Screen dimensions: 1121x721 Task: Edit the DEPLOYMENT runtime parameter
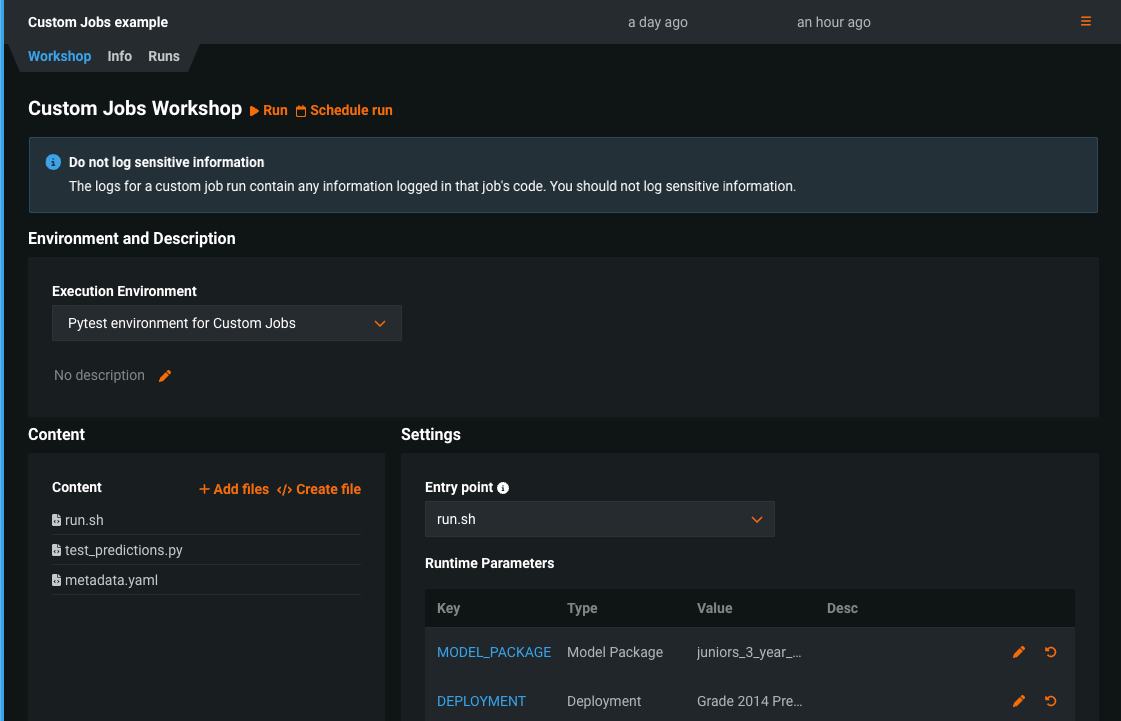pos(1019,701)
